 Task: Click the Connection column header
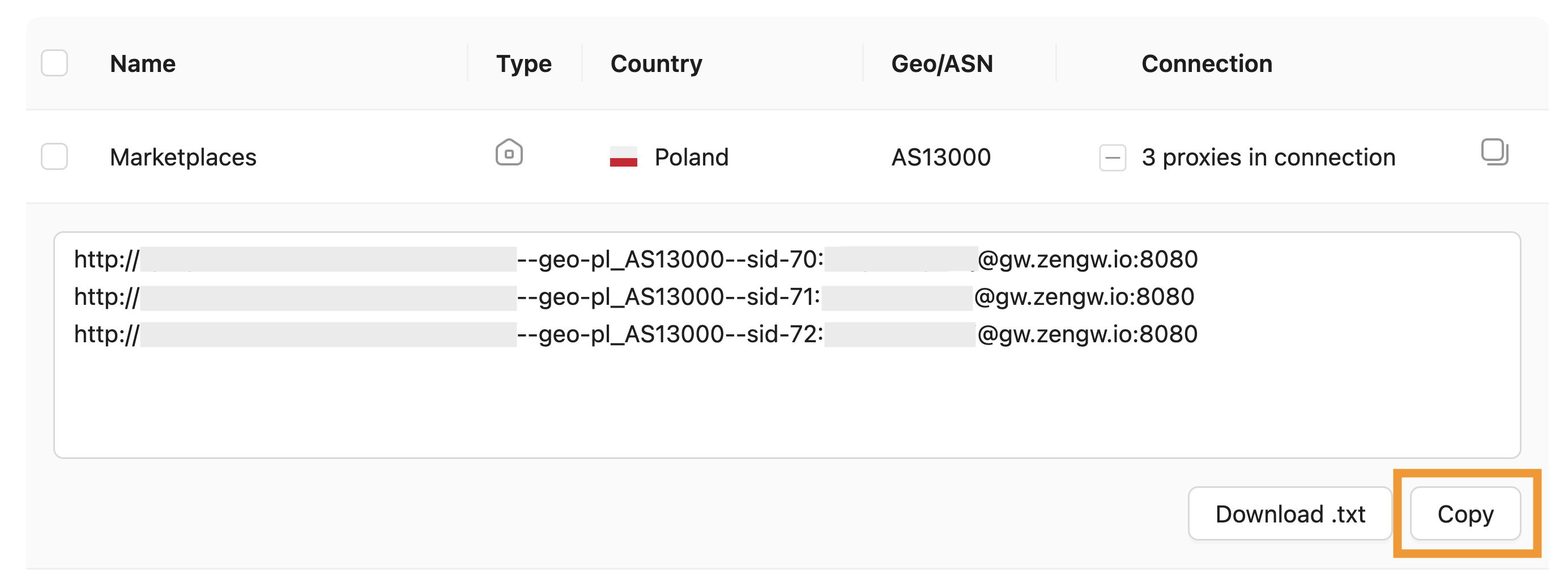1207,64
